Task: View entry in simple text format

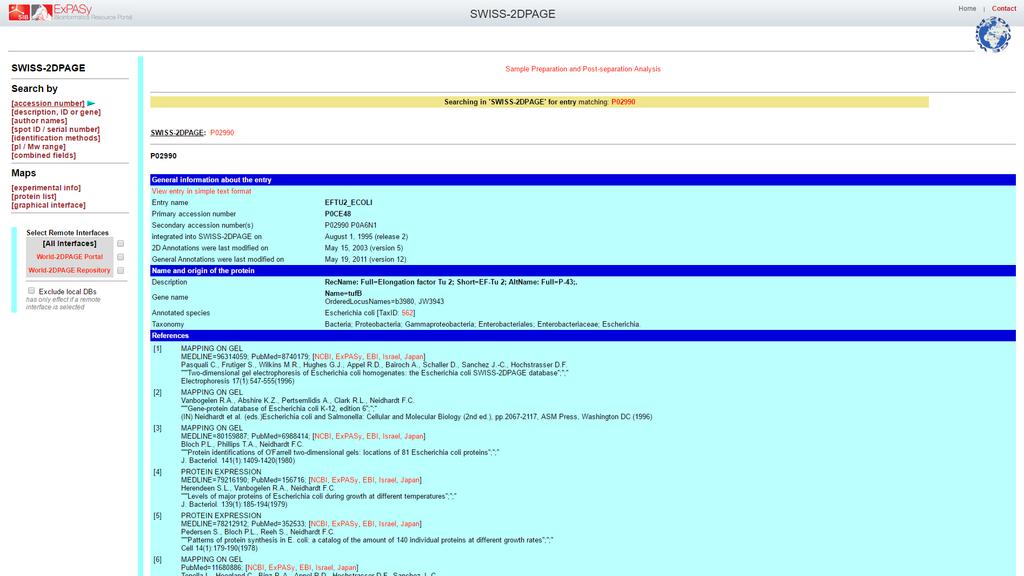Action: 201,191
